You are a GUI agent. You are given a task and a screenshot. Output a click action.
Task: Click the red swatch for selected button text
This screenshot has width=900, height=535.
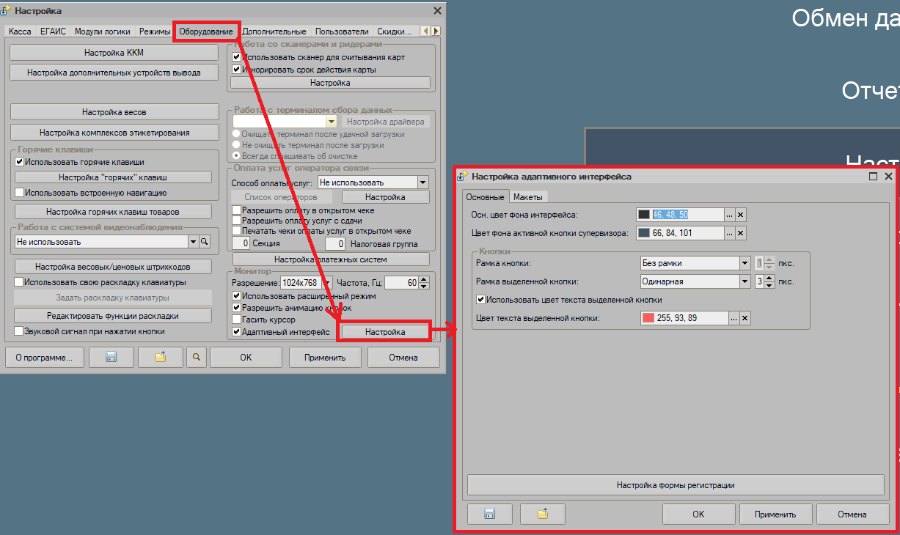648,318
